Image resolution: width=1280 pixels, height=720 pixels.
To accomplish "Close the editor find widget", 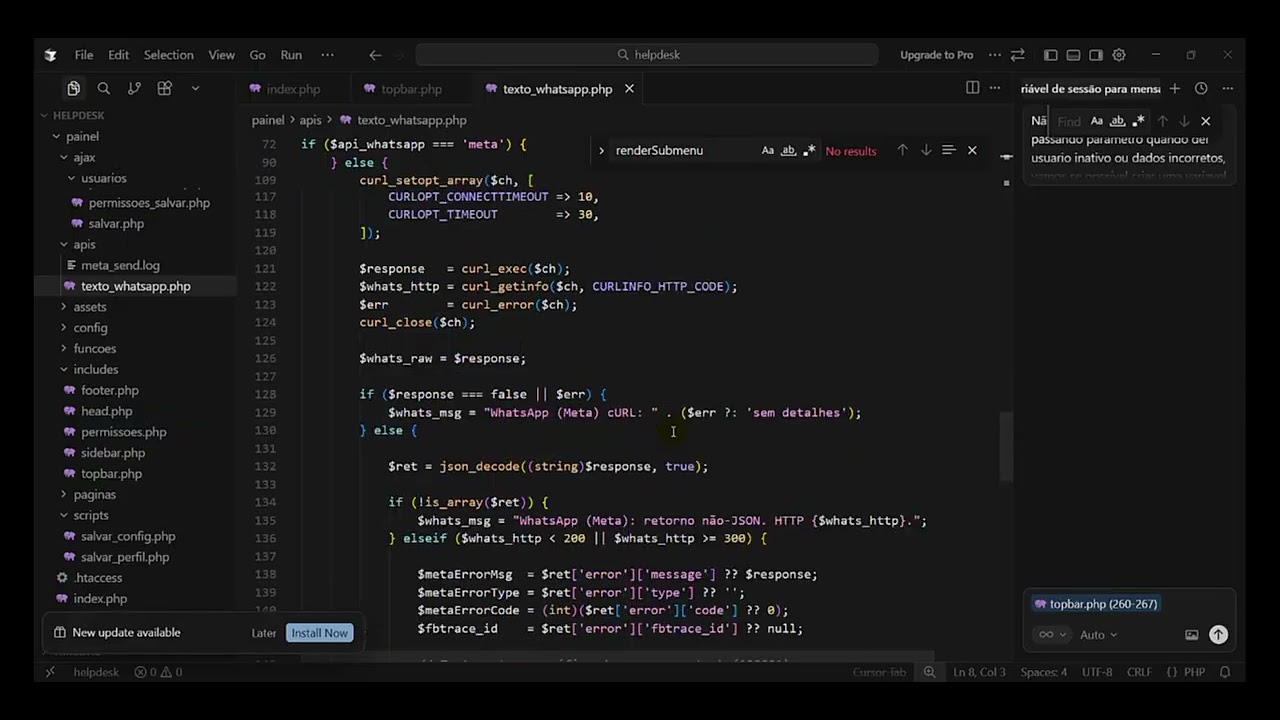I will [972, 150].
